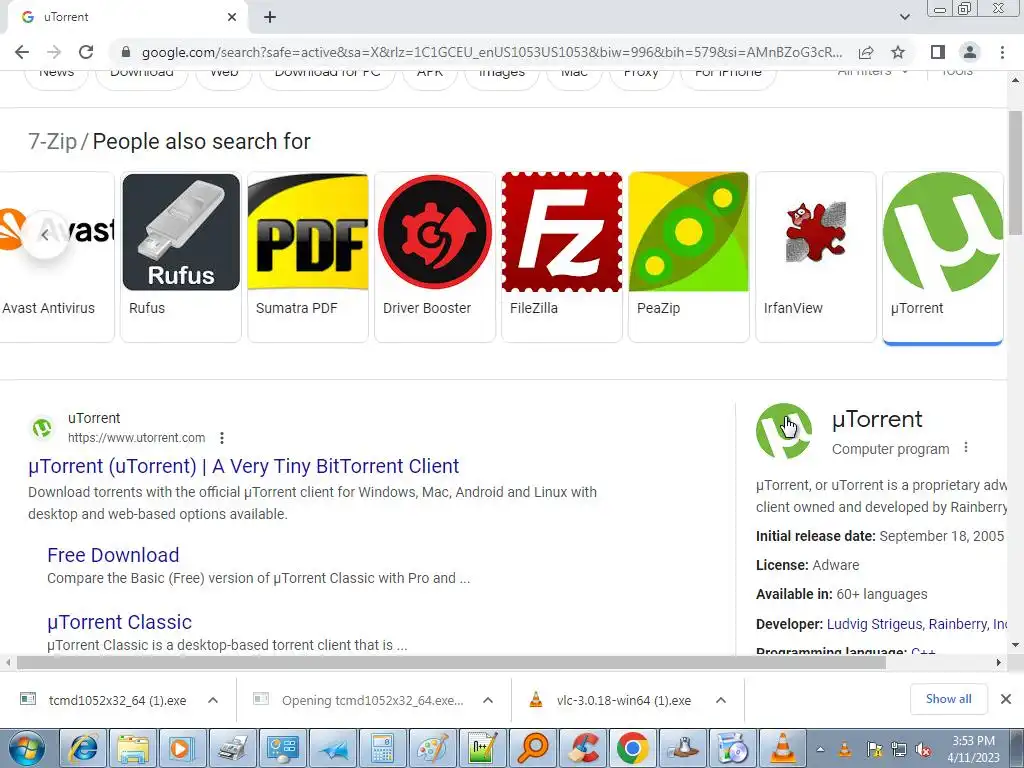Click the horizontal scrollbar right arrow

click(x=999, y=662)
